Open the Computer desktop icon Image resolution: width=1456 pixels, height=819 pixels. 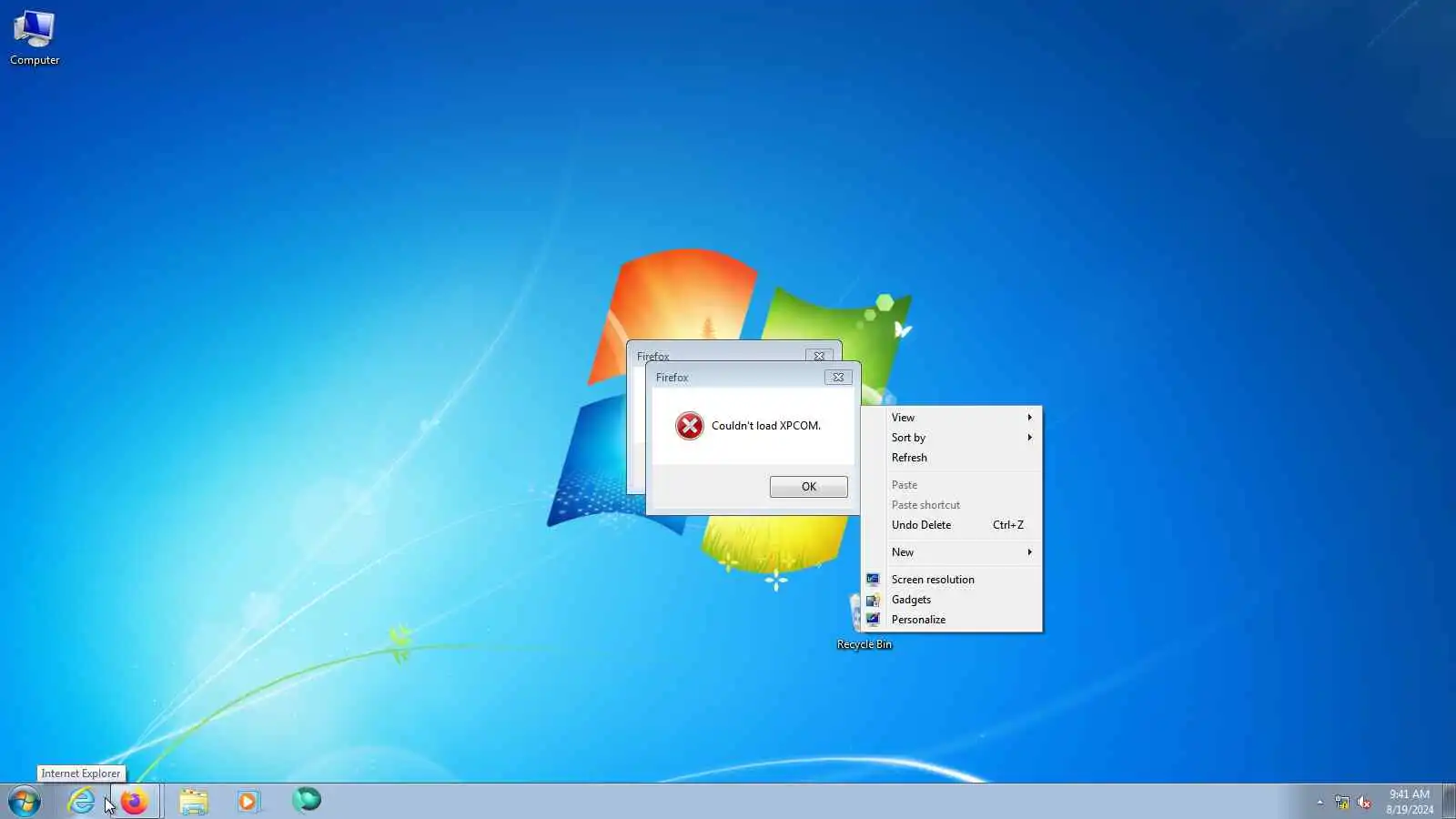pyautogui.click(x=35, y=38)
